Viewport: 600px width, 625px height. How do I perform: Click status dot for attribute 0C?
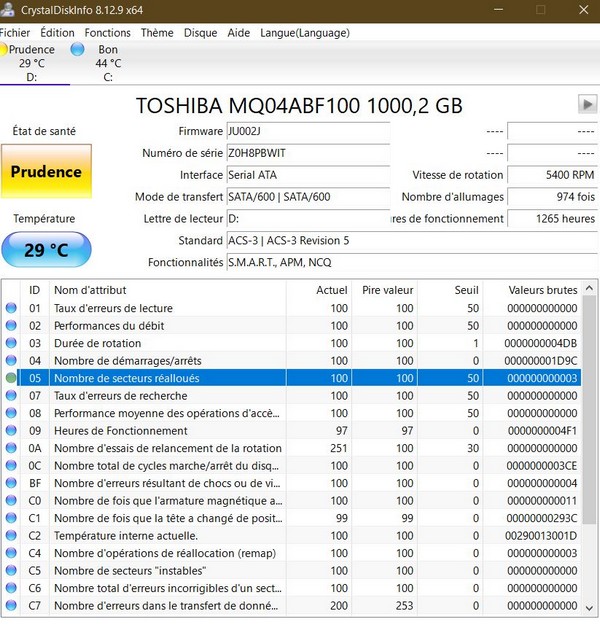(x=11, y=466)
